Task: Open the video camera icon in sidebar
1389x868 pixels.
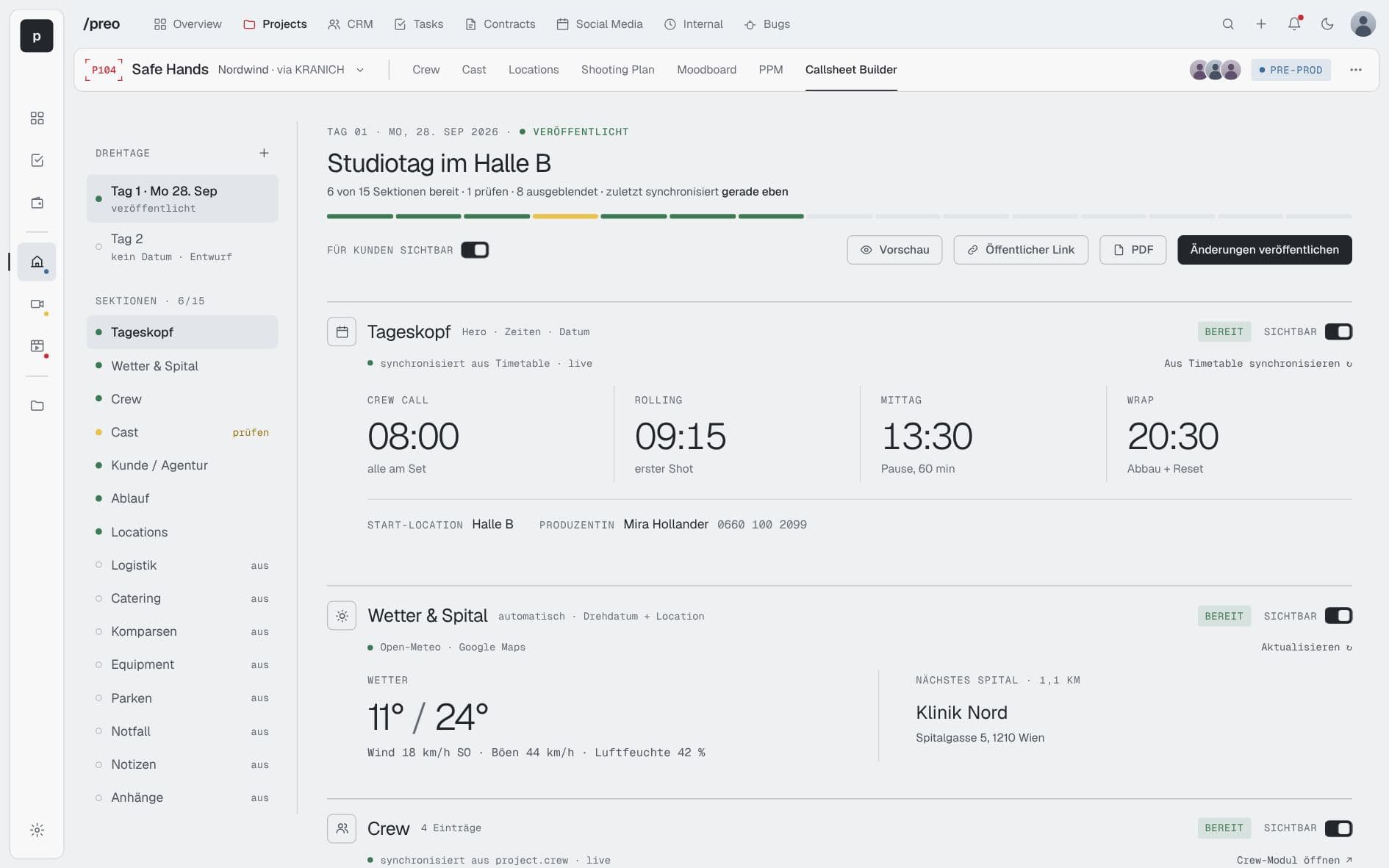Action: point(37,304)
